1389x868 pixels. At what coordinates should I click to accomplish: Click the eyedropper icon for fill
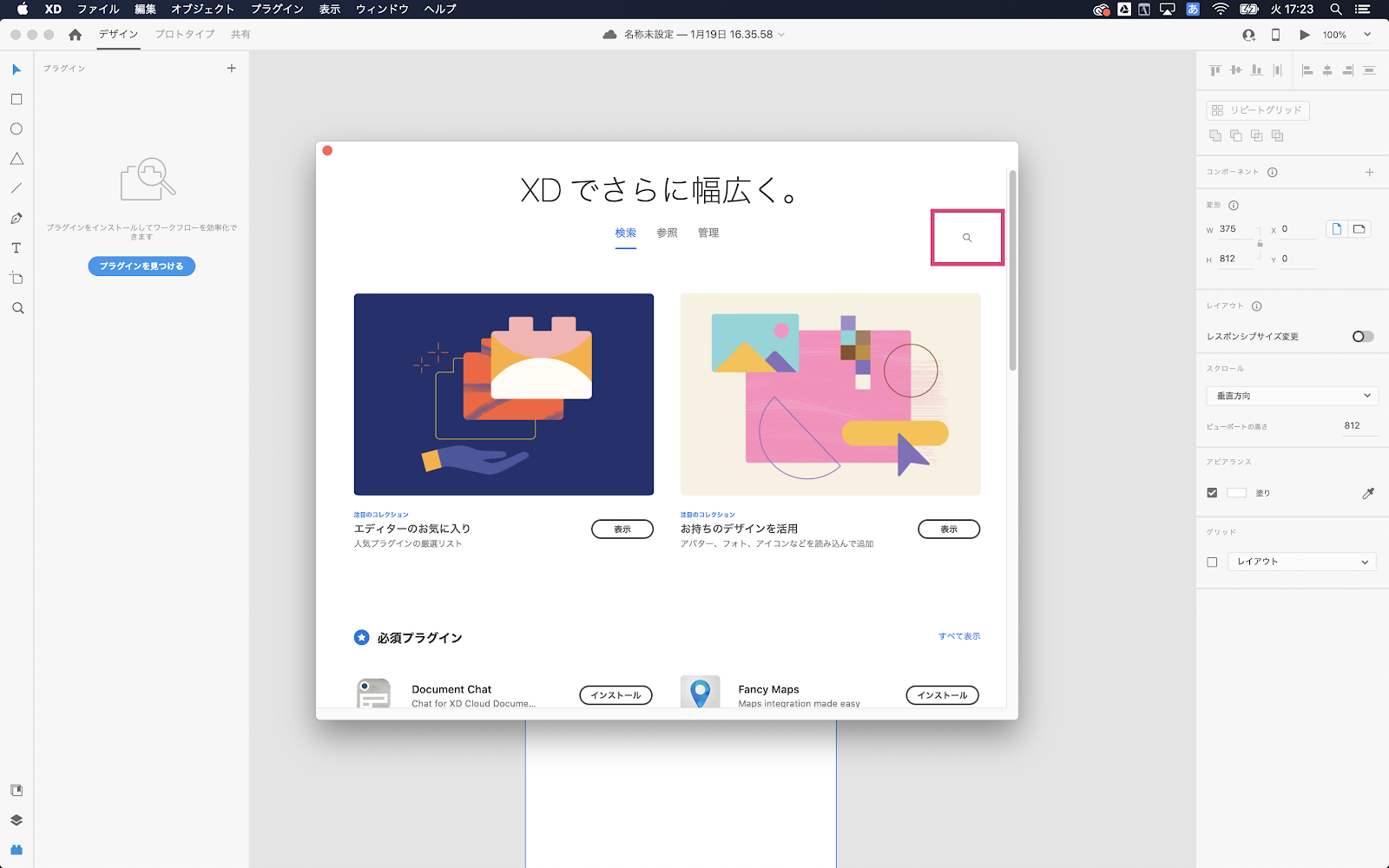tap(1368, 493)
